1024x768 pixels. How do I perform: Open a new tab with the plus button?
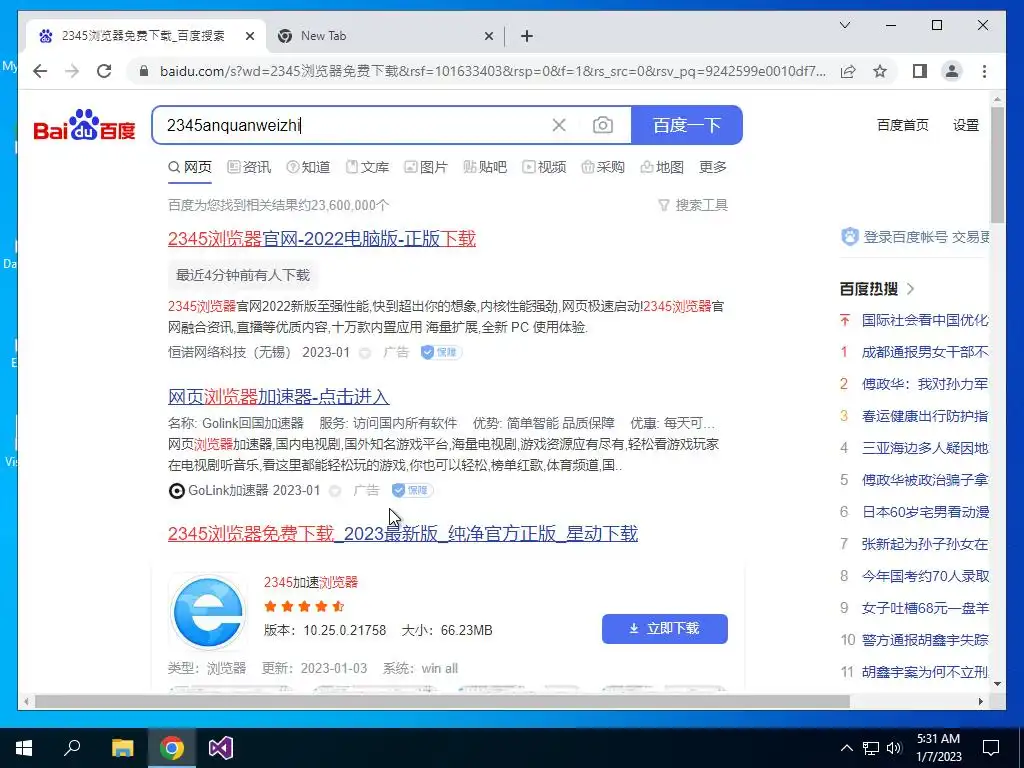[527, 36]
